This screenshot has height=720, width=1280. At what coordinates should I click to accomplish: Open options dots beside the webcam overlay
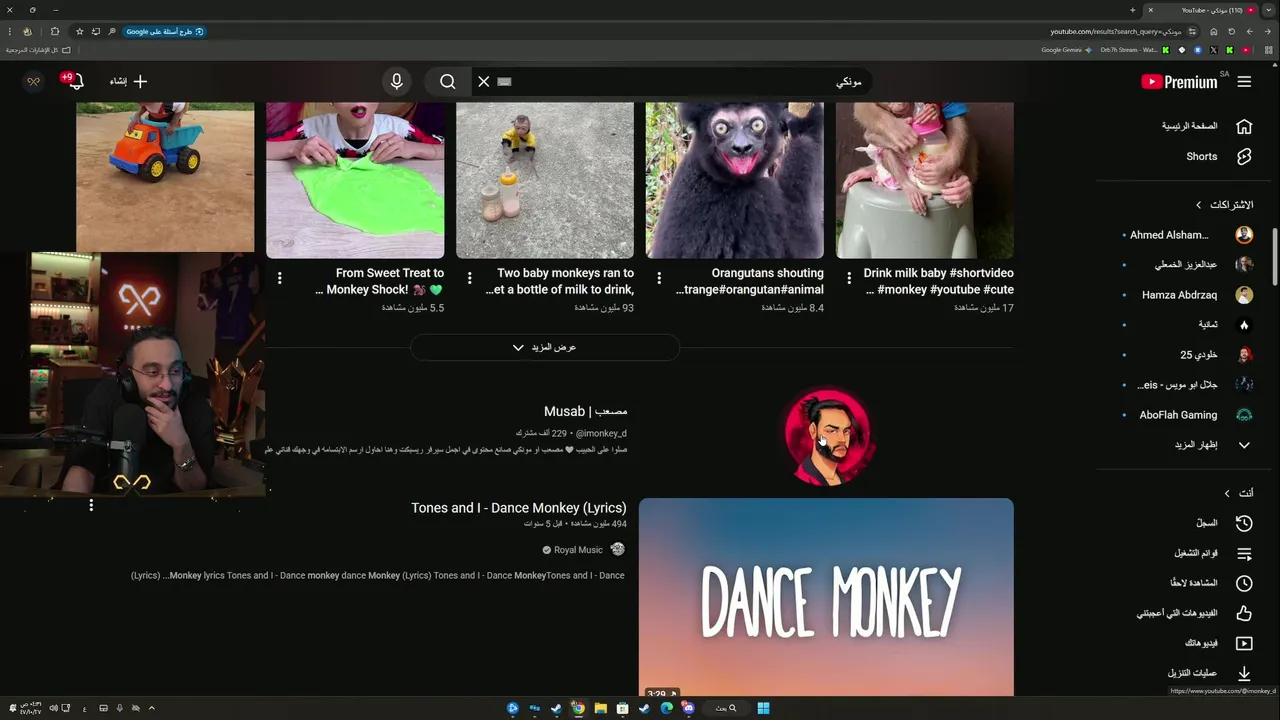point(91,506)
